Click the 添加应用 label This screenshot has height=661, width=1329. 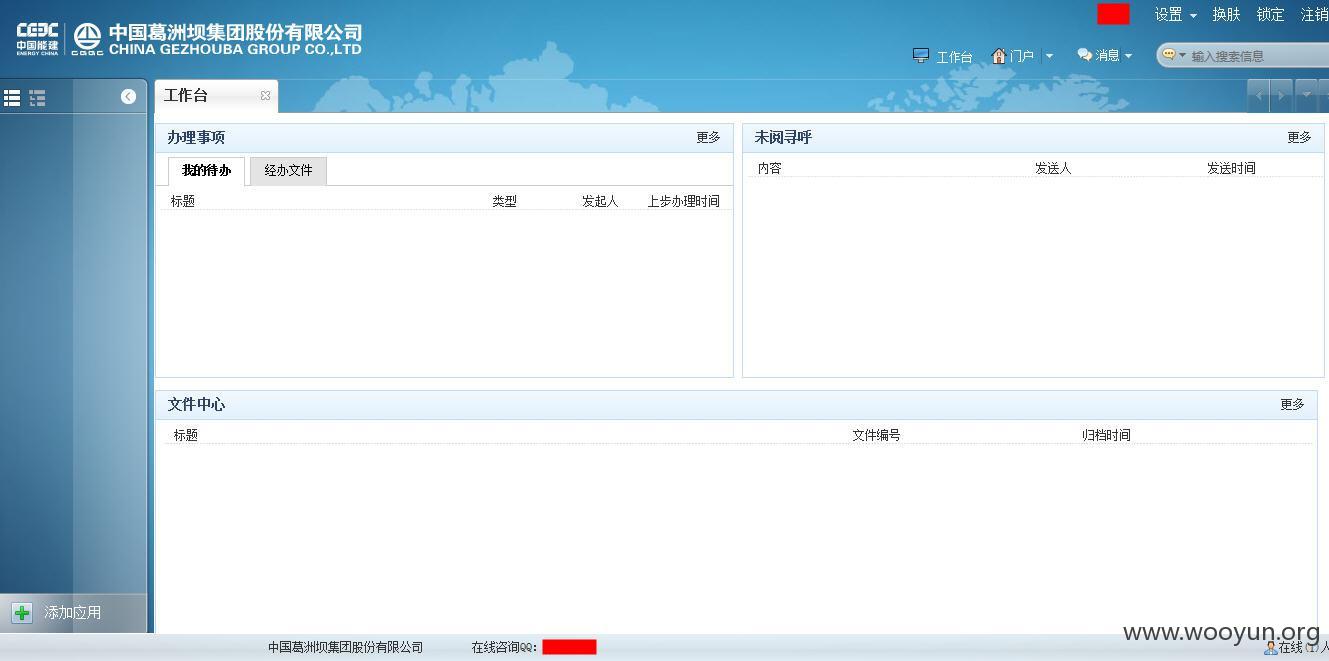click(x=72, y=612)
